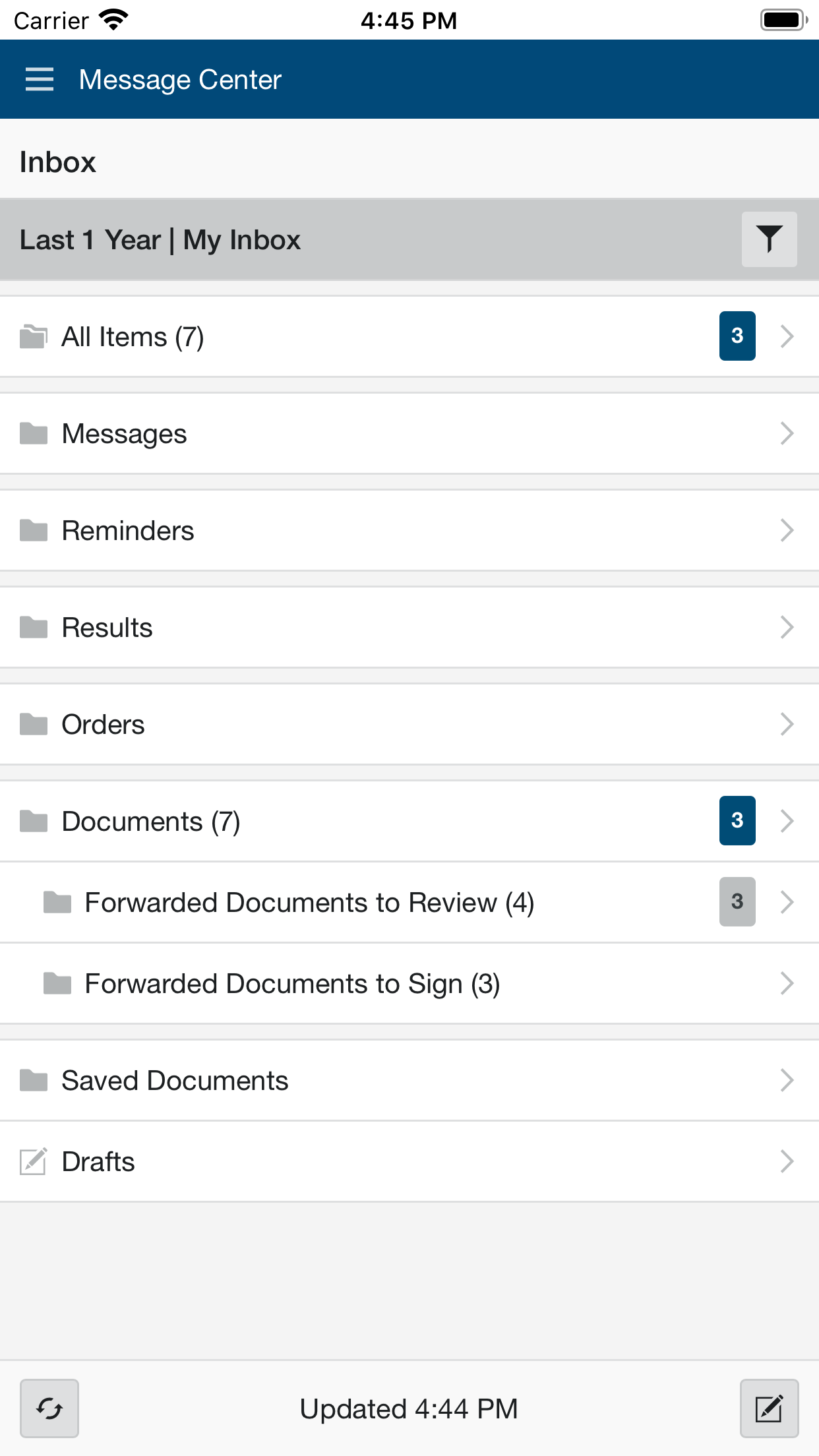Viewport: 819px width, 1456px height.
Task: Refresh the inbox with the sync button
Action: click(x=49, y=1409)
